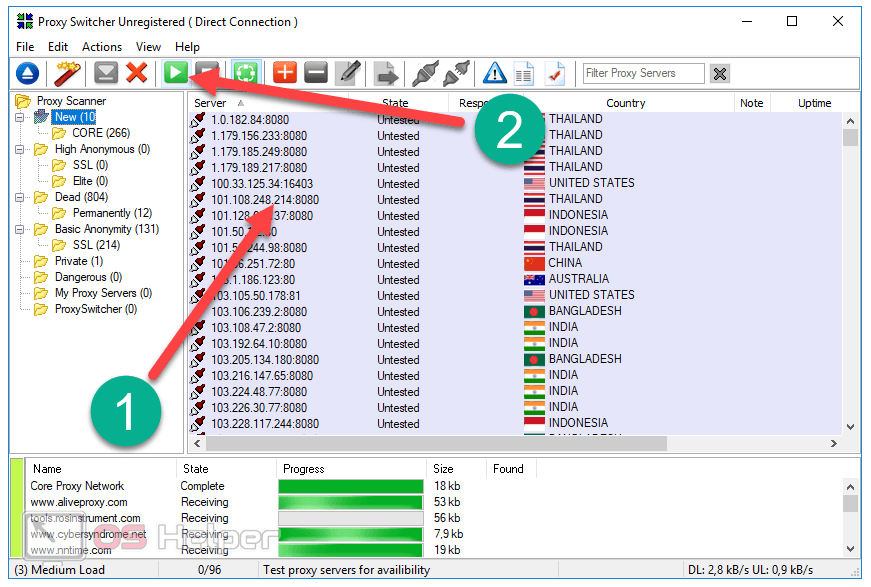Sort list by Server column header
This screenshot has width=871, height=587.
pyautogui.click(x=210, y=103)
